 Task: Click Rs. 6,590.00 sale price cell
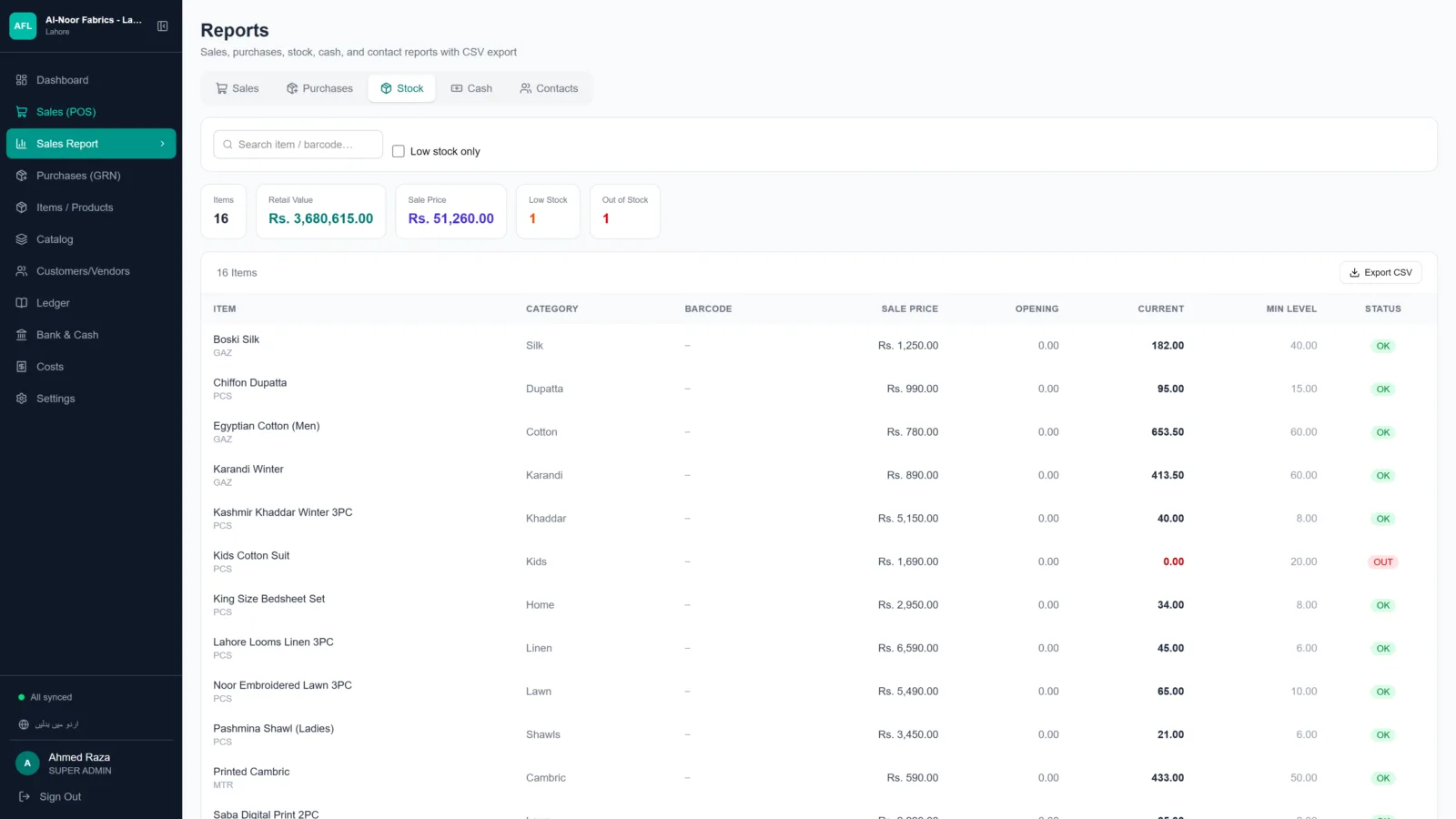(908, 649)
